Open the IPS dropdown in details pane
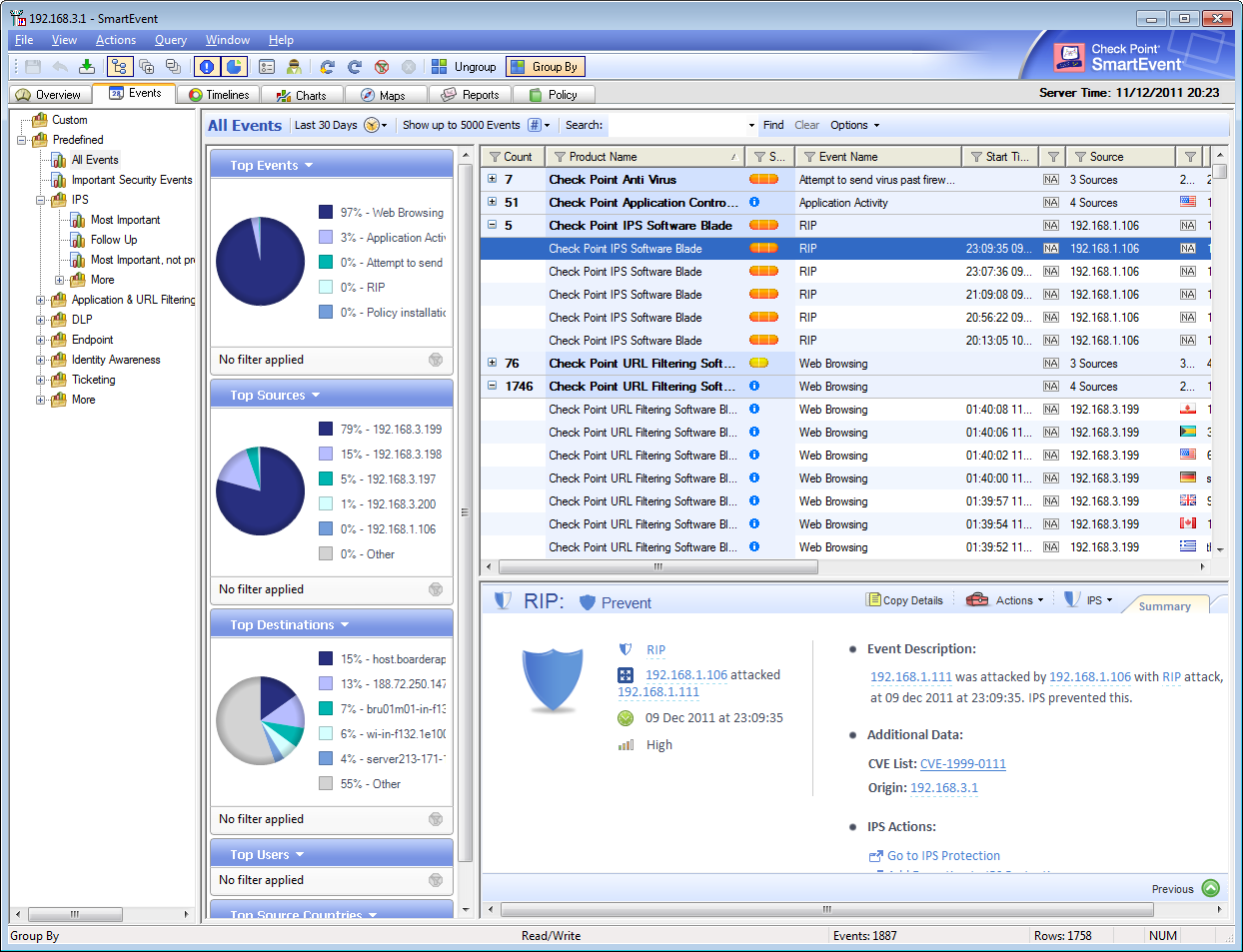 tap(1088, 600)
